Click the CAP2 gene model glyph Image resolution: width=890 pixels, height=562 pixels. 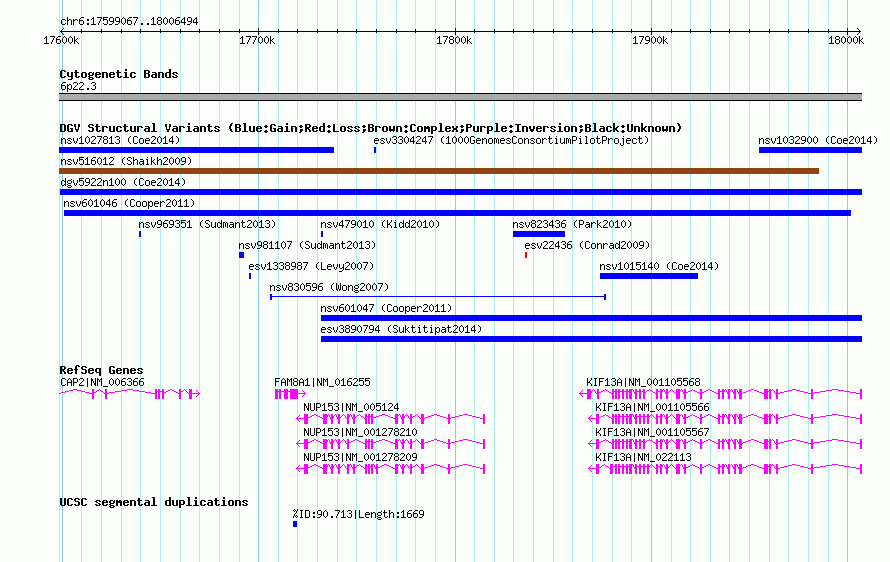129,393
